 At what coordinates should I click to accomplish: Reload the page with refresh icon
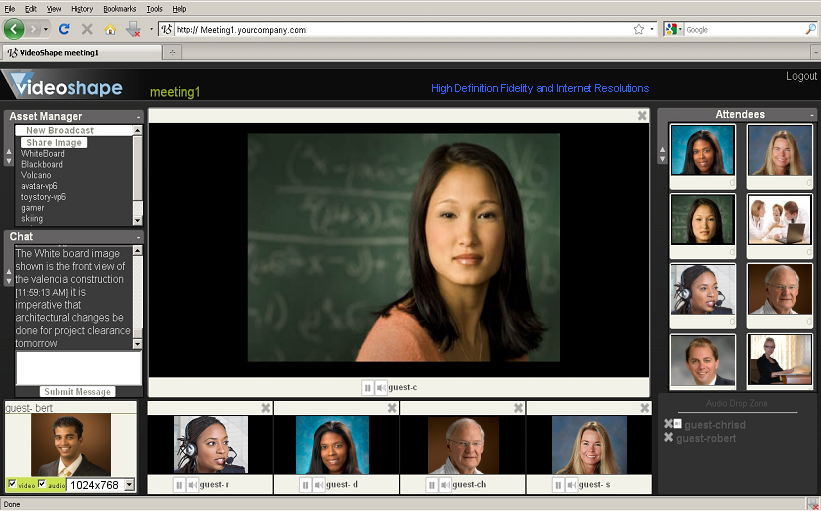tap(65, 29)
